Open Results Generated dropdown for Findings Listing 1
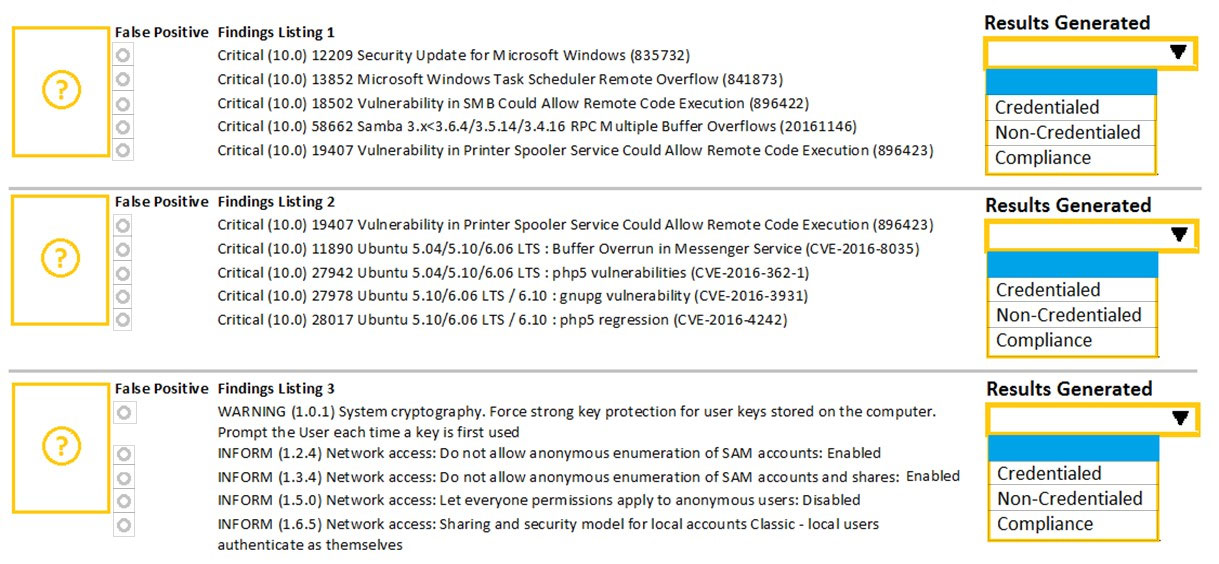Image resolution: width=1219 pixels, height=564 pixels. coord(1090,52)
